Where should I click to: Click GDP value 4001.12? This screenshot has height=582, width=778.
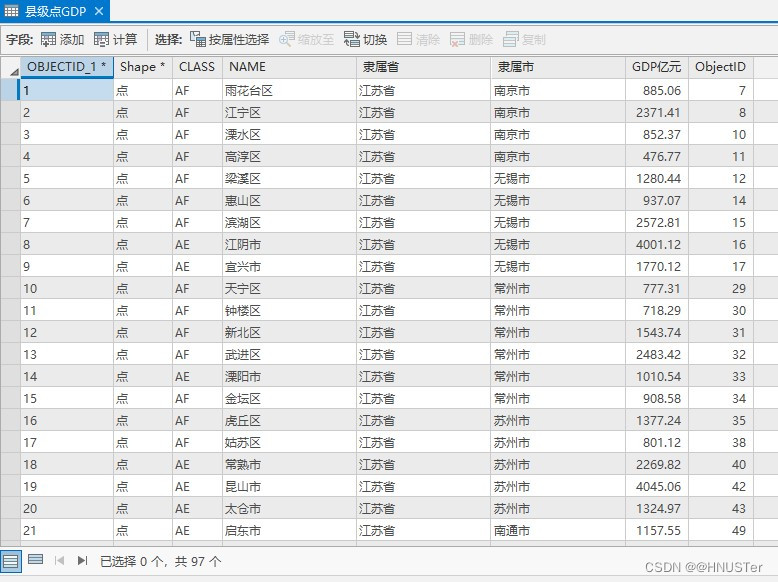[657, 245]
